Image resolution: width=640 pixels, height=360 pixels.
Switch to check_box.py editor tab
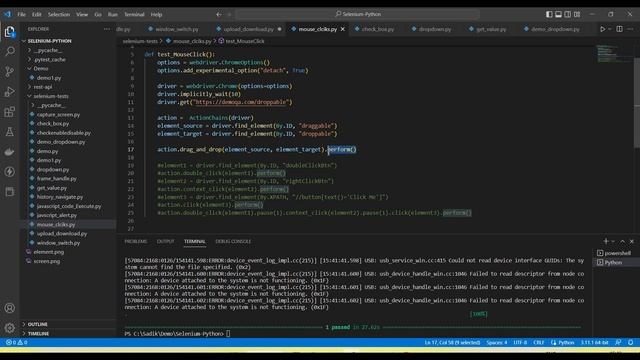(x=378, y=29)
